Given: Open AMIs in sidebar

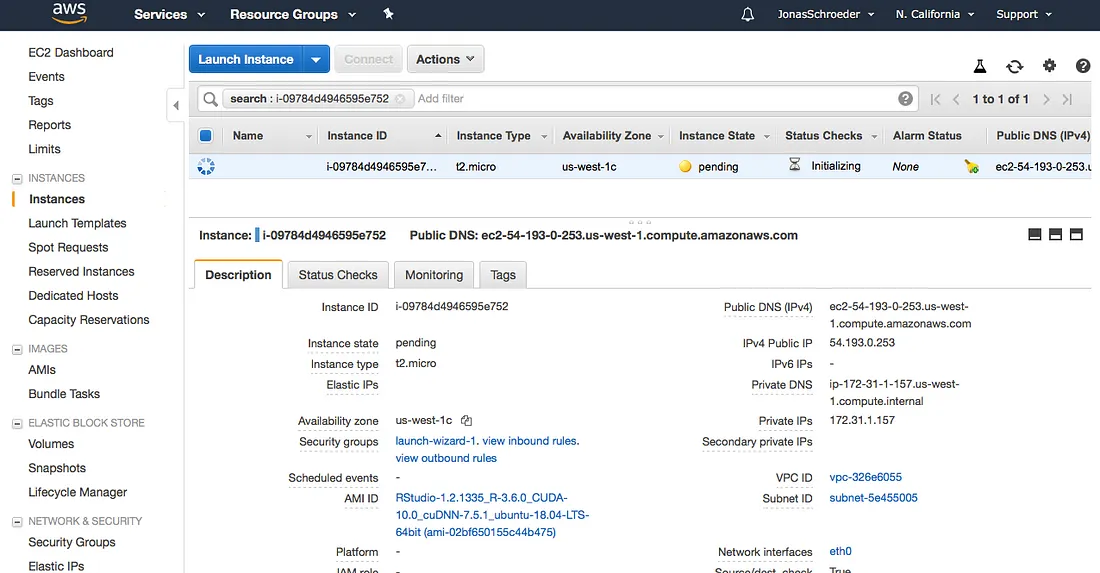Looking at the screenshot, I should pyautogui.click(x=42, y=370).
